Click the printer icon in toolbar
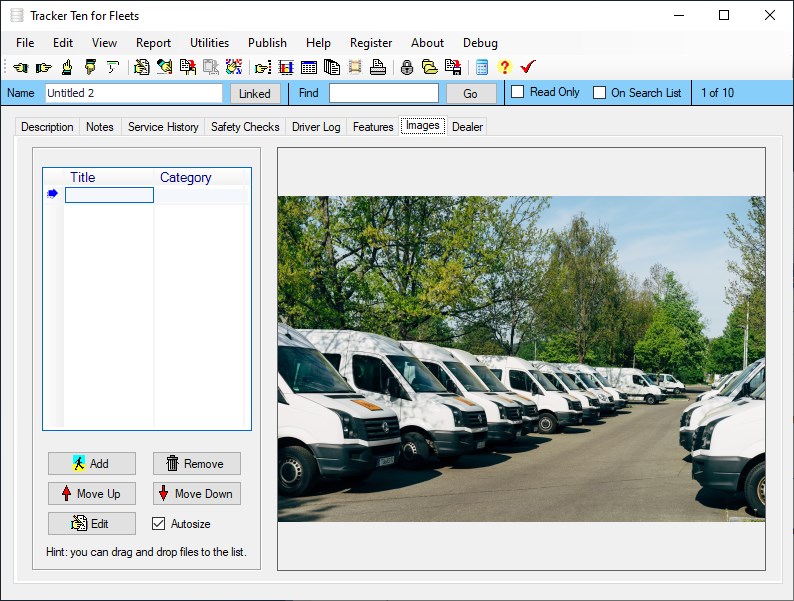794x601 pixels. (377, 67)
